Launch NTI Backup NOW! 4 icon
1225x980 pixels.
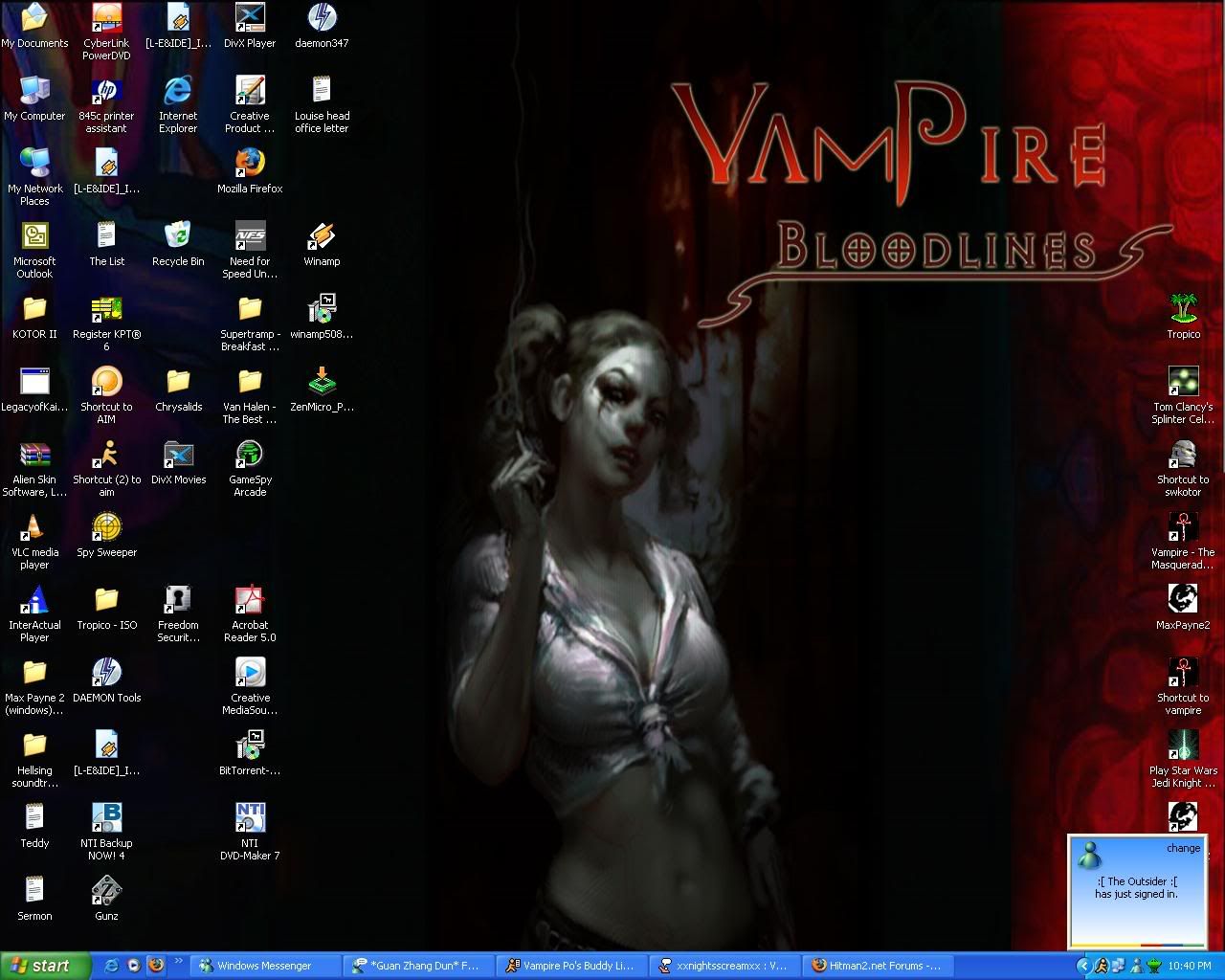coord(106,831)
